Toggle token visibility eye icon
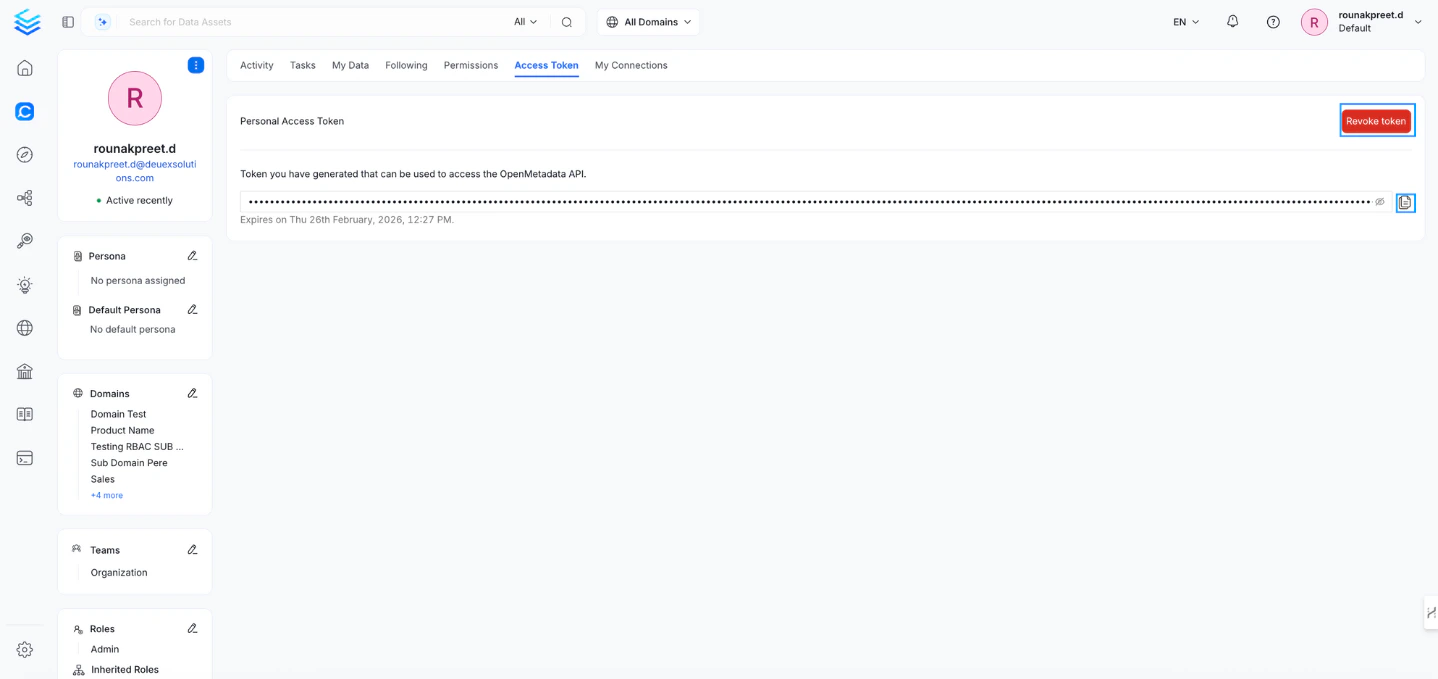The image size is (1438, 679). coord(1380,202)
